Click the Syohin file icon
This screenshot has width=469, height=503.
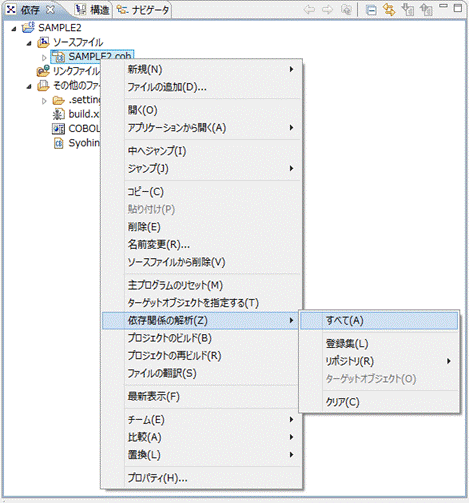pyautogui.click(x=59, y=143)
